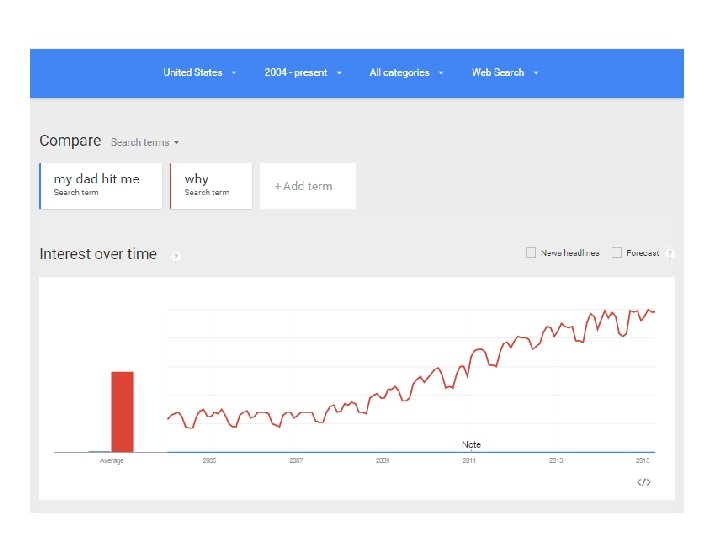Viewport: 720px width, 540px height.
Task: Click the embed code icon below chart
Action: [x=645, y=482]
